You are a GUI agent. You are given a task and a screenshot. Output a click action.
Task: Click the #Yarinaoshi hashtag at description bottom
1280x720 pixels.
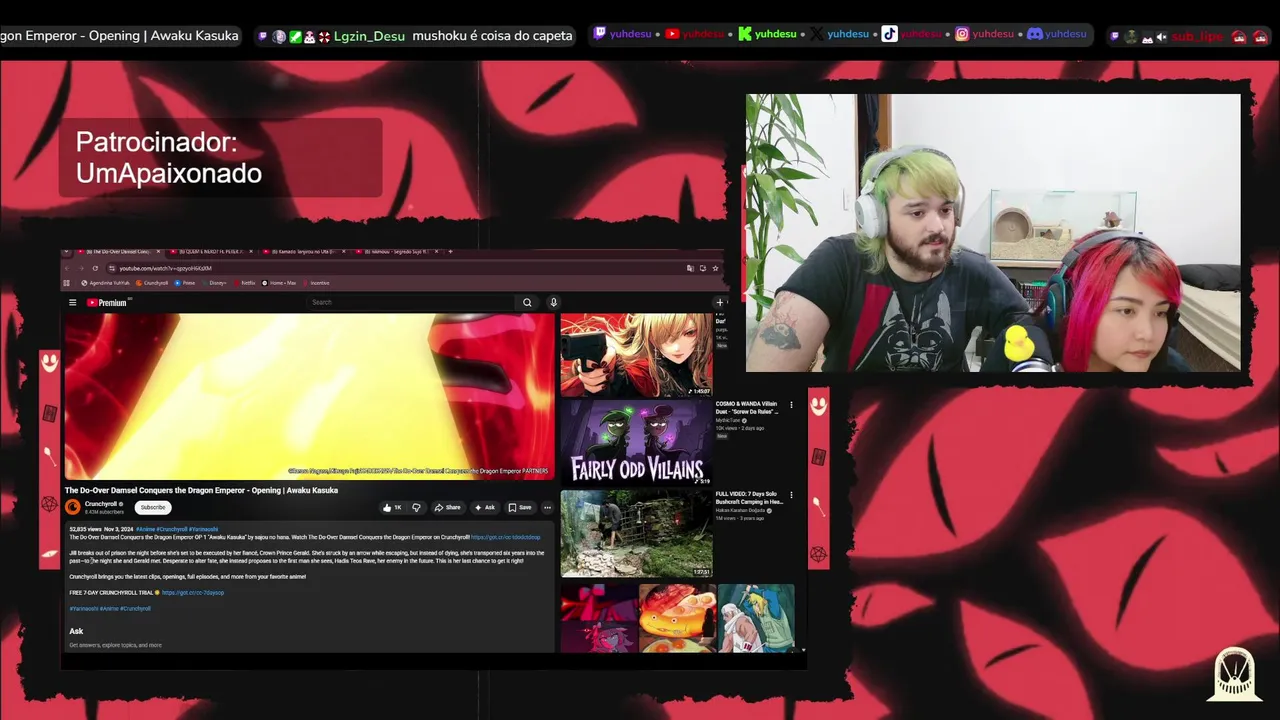tap(84, 608)
